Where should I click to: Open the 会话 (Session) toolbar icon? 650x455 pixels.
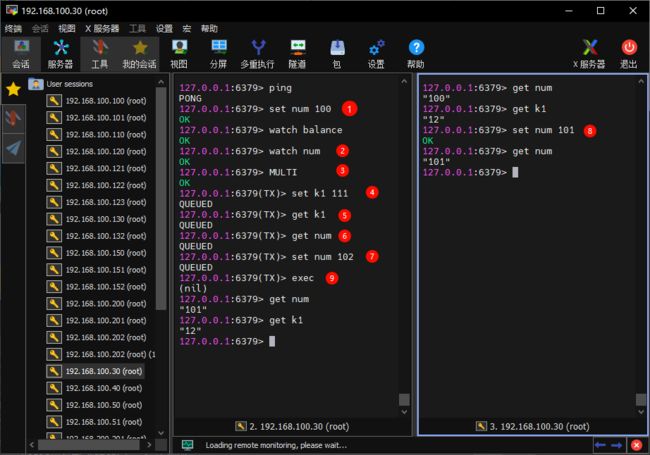[x=21, y=54]
